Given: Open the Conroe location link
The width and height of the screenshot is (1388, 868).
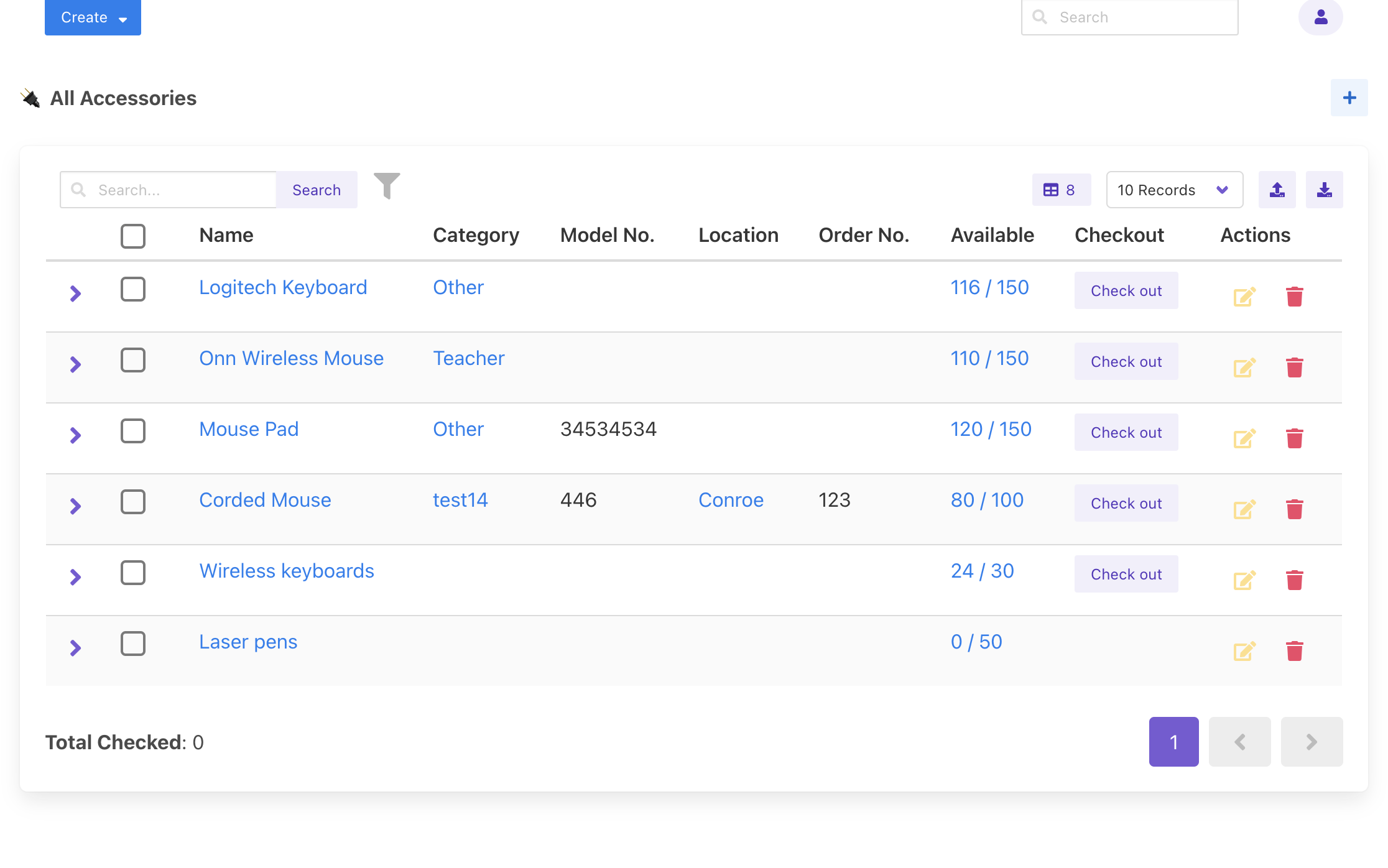Looking at the screenshot, I should click(x=731, y=500).
